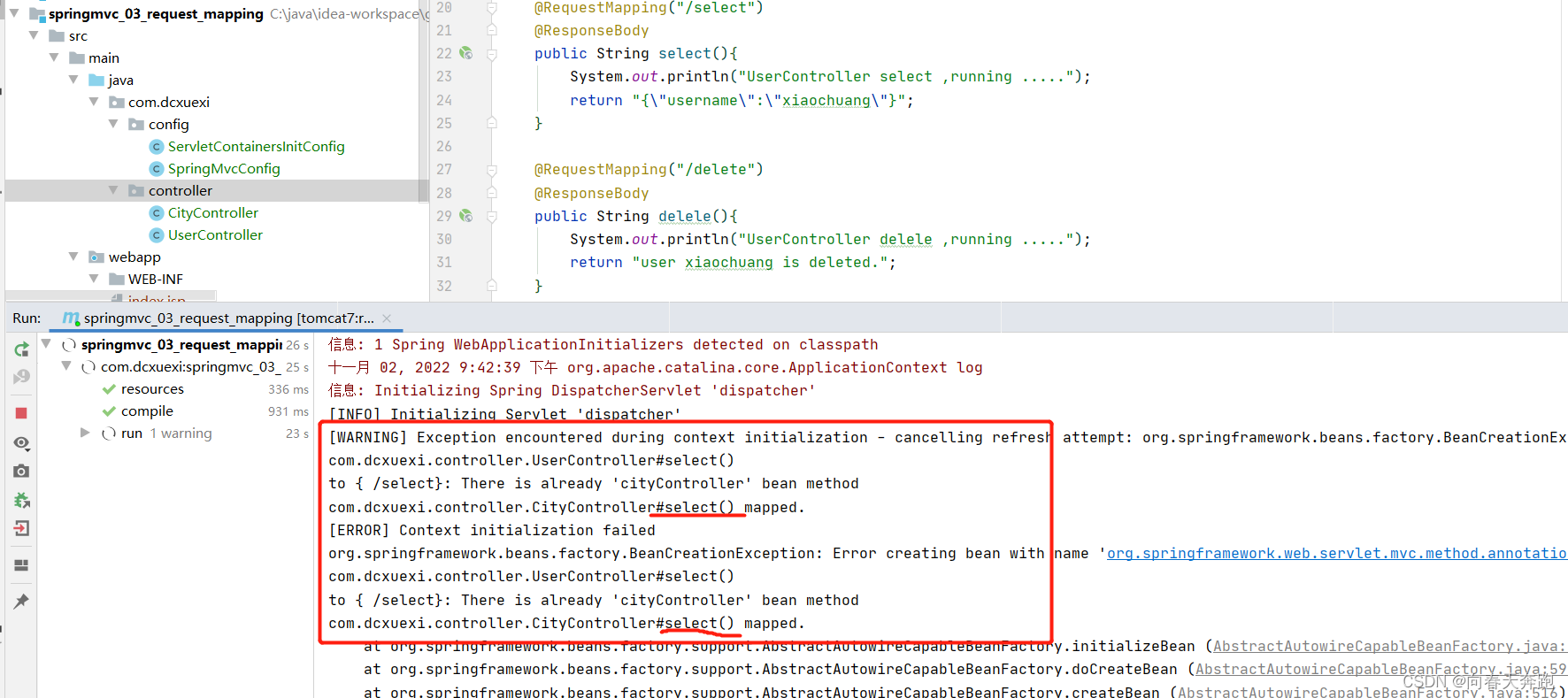Close the springmvc_03_request_mapping run tab
This screenshot has width=1568, height=698.
[x=387, y=318]
